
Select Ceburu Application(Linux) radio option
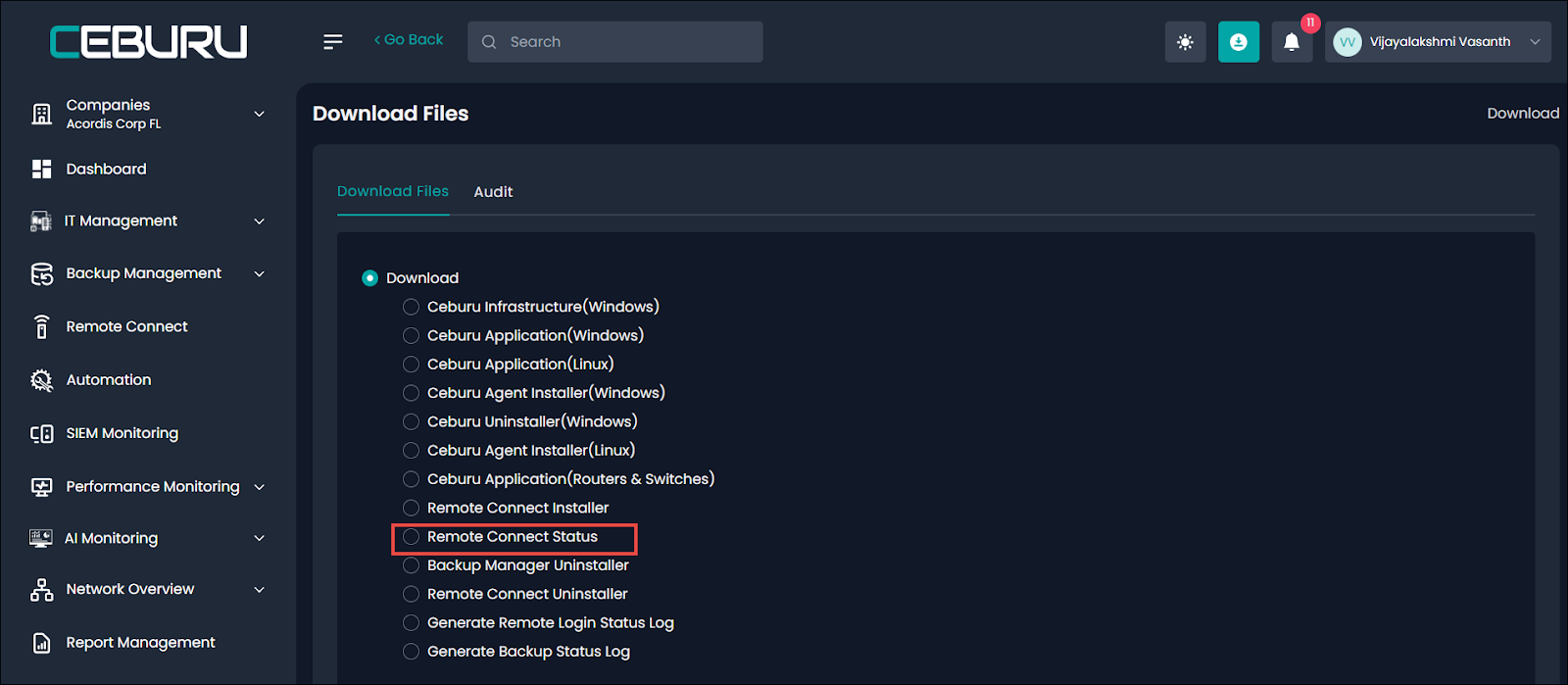coord(411,365)
